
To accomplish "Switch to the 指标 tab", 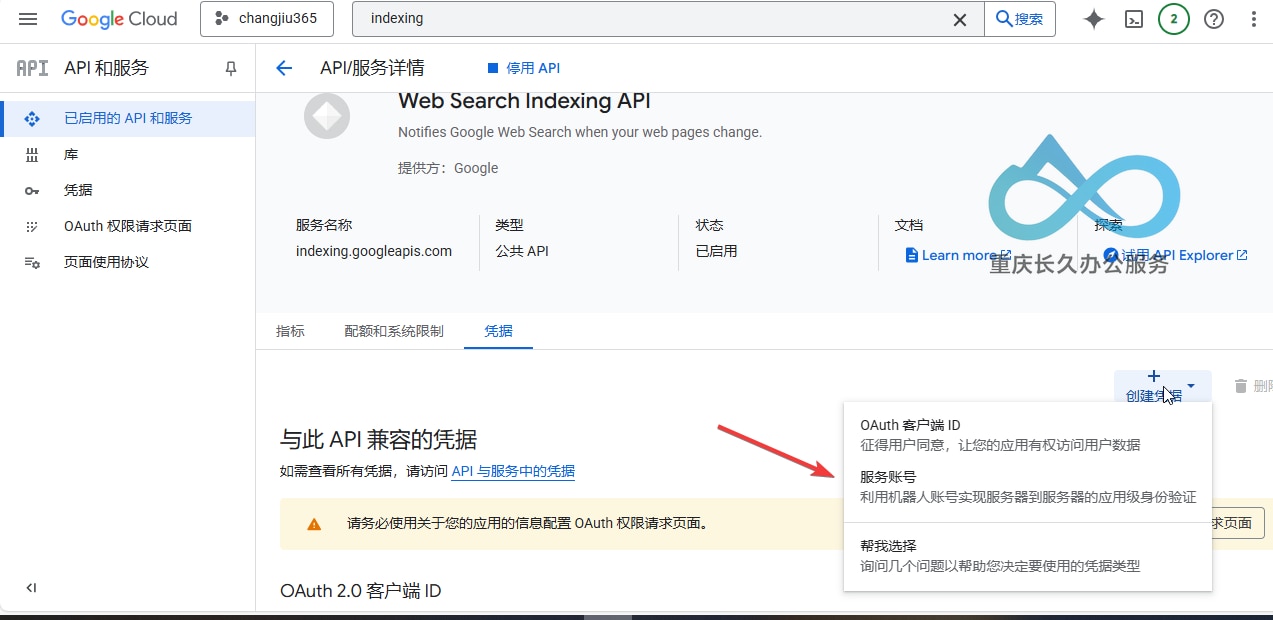I will pos(290,331).
